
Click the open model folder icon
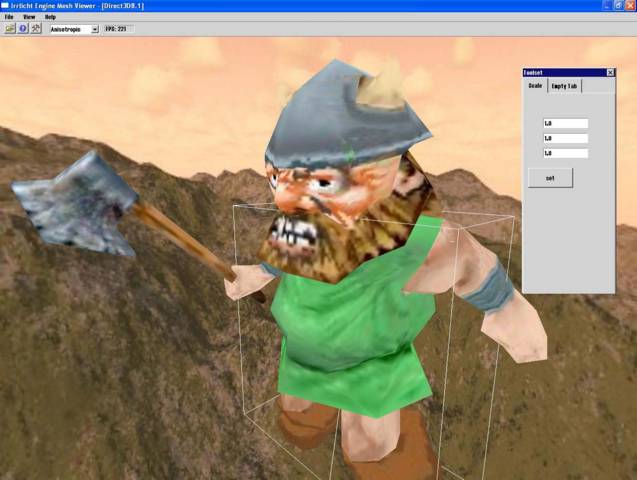click(x=10, y=28)
